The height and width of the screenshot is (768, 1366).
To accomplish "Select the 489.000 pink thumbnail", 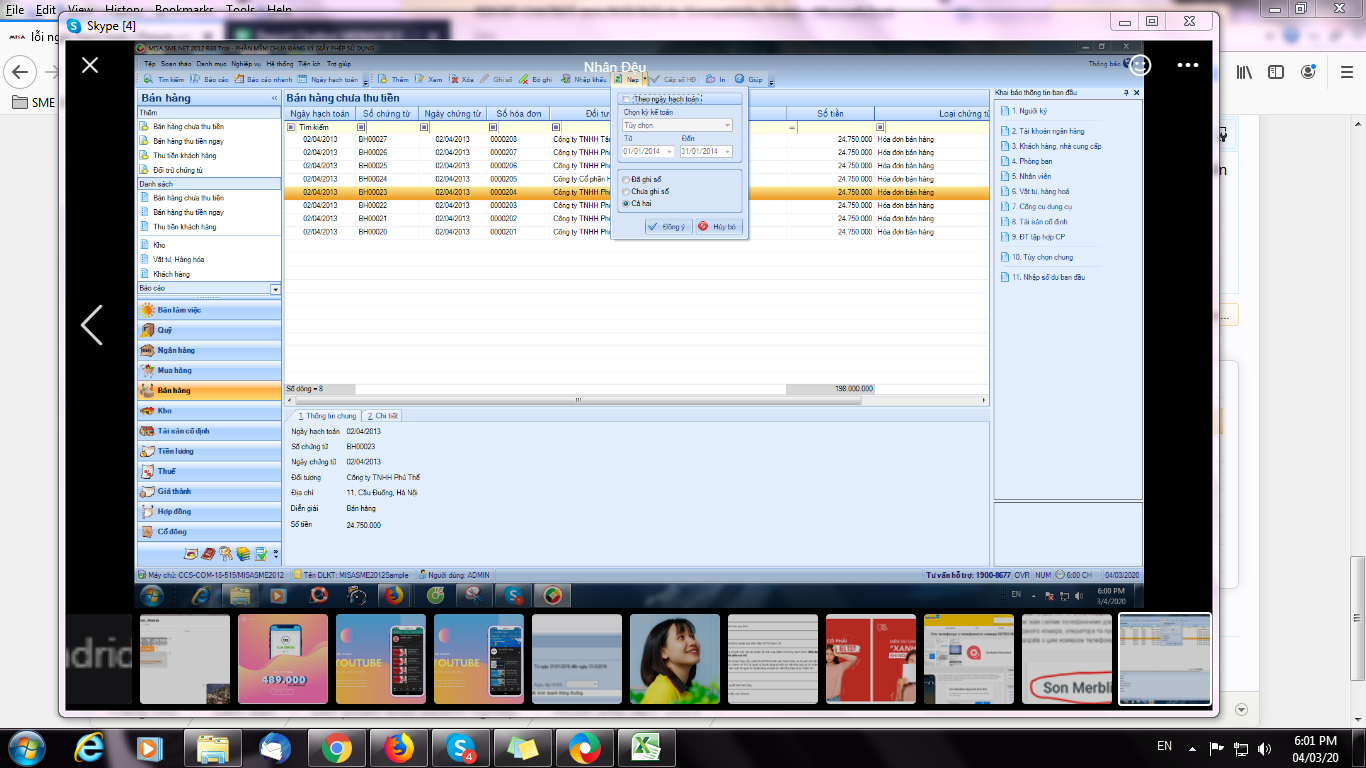I will tap(283, 659).
